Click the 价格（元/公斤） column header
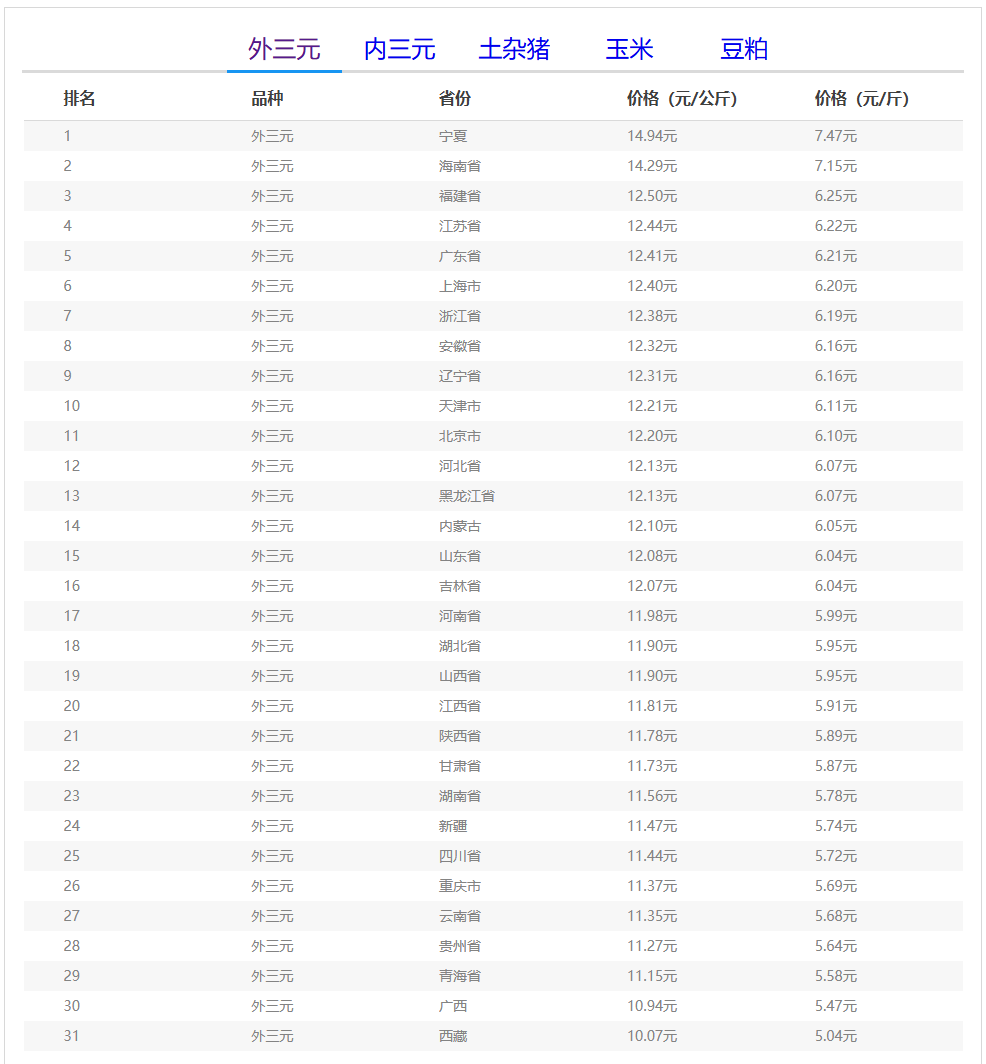Image resolution: width=986 pixels, height=1064 pixels. point(682,99)
